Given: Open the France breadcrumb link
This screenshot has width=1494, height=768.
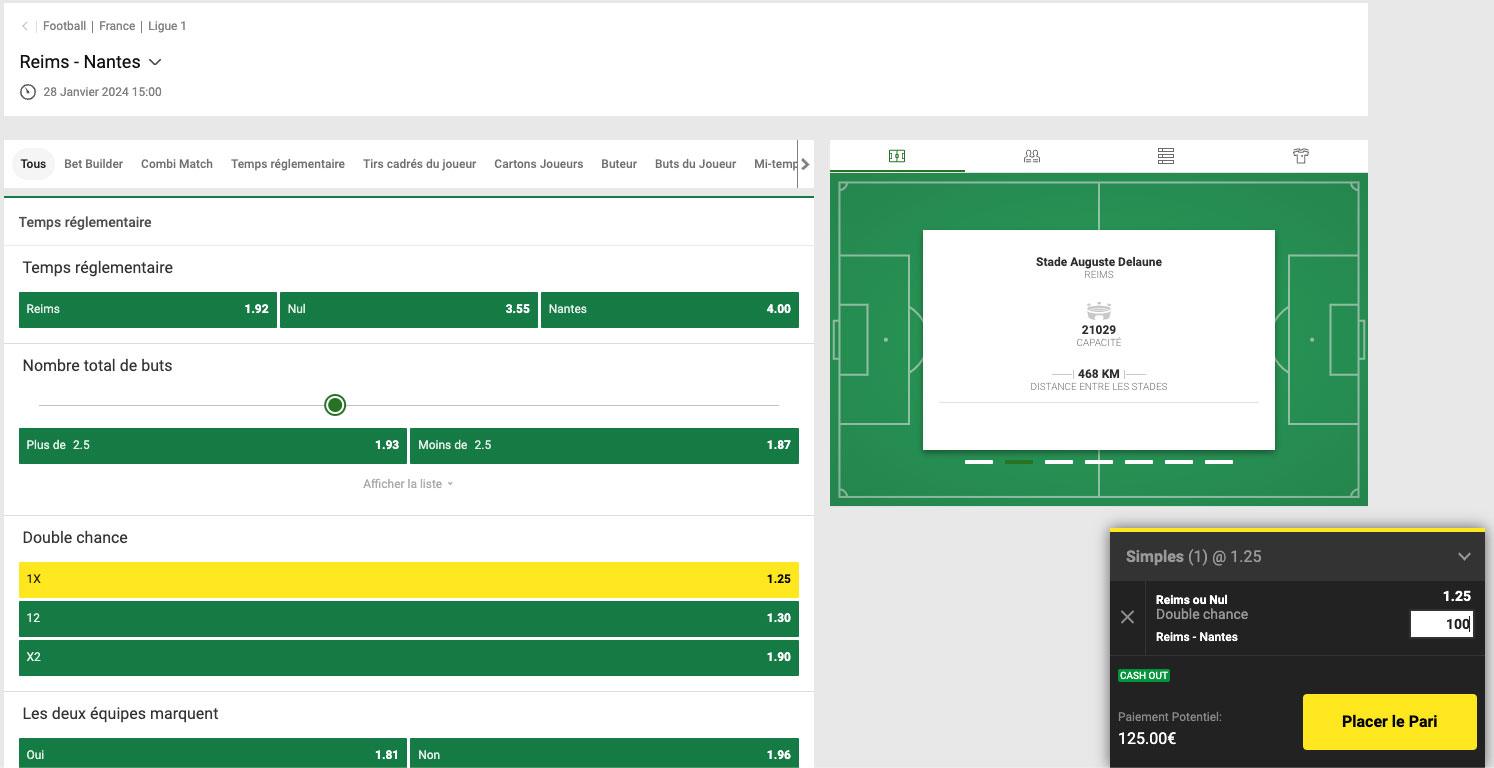Looking at the screenshot, I should tap(117, 26).
